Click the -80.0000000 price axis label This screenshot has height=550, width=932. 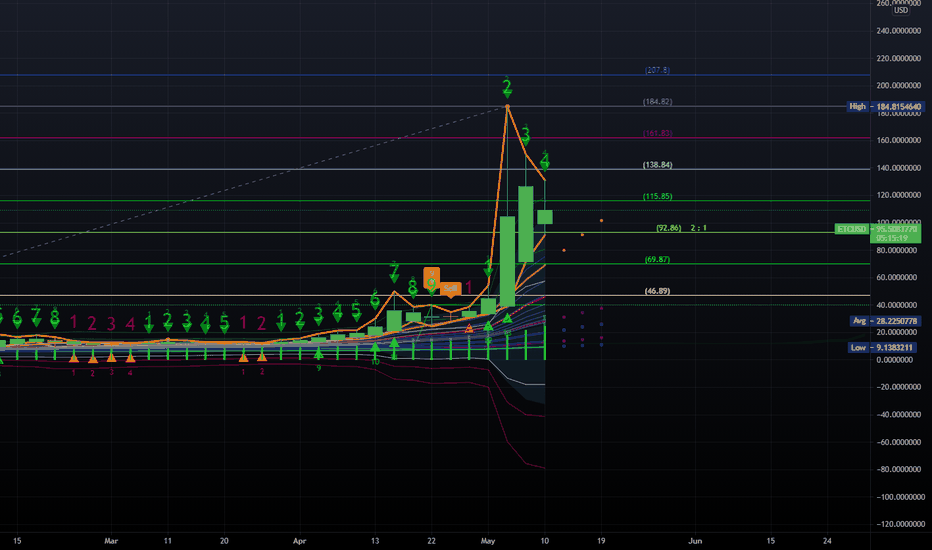pos(898,469)
